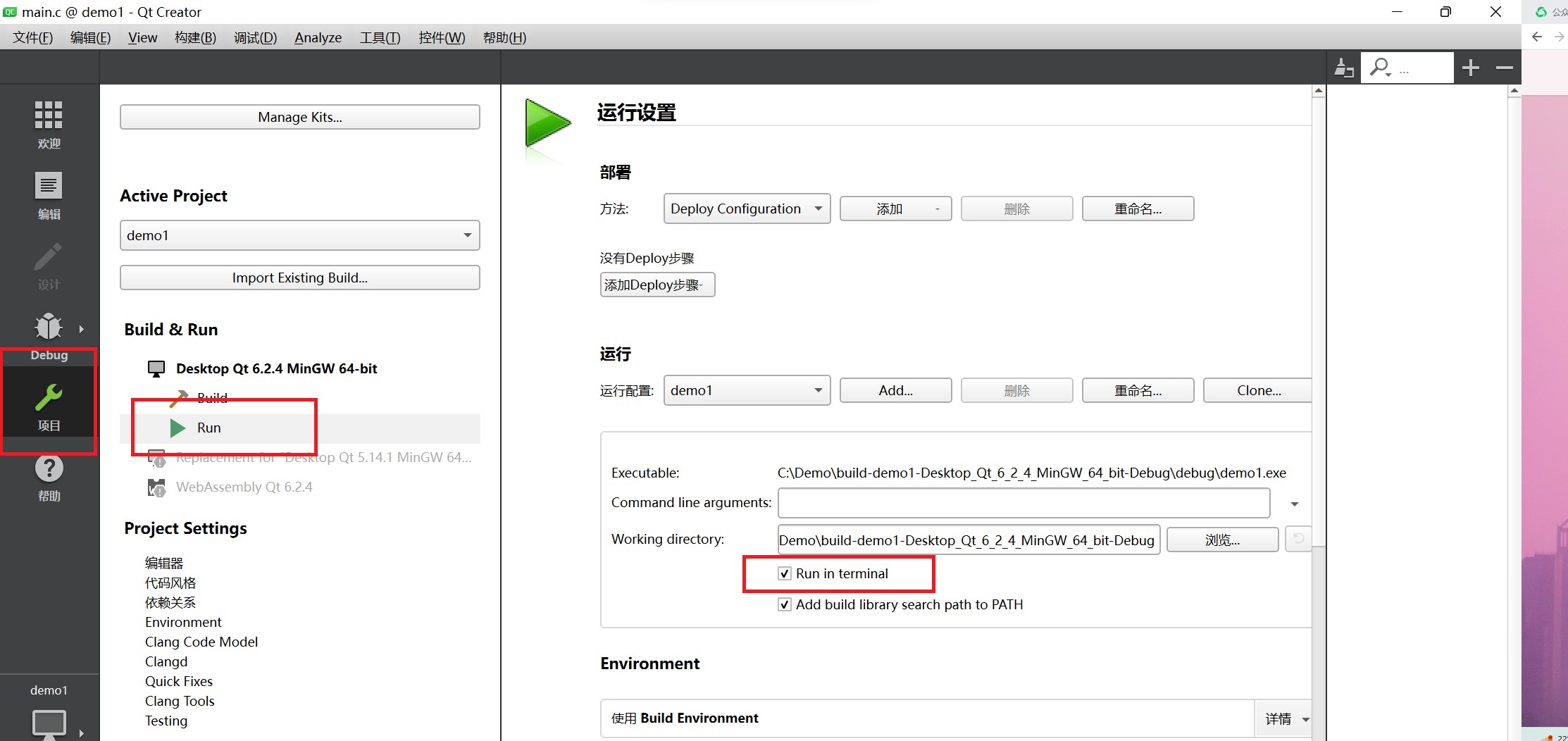This screenshot has height=741, width=1568.
Task: Toggle the Run in terminal checkbox
Action: tap(784, 573)
